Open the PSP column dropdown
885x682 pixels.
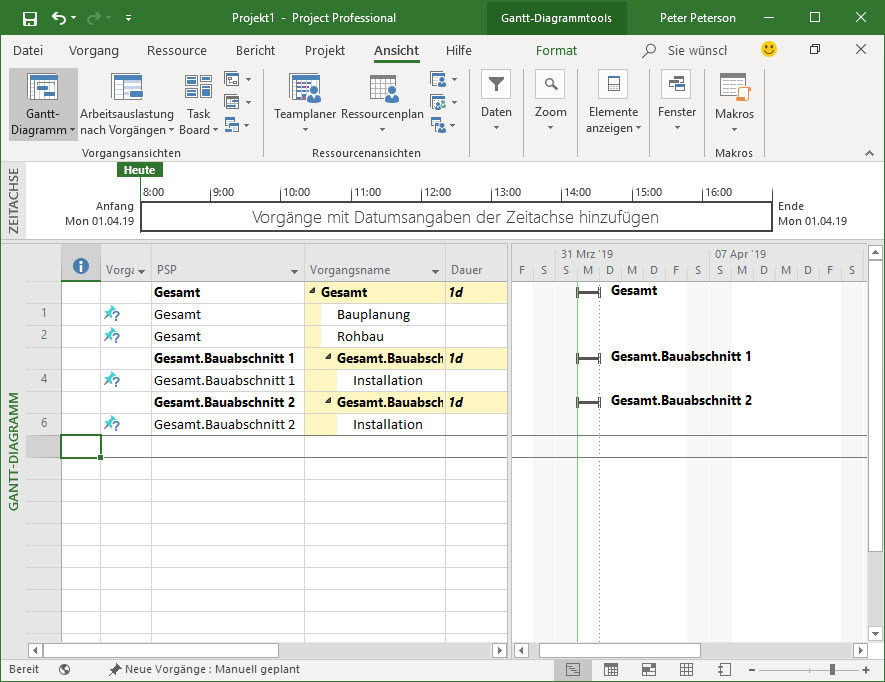(x=294, y=271)
